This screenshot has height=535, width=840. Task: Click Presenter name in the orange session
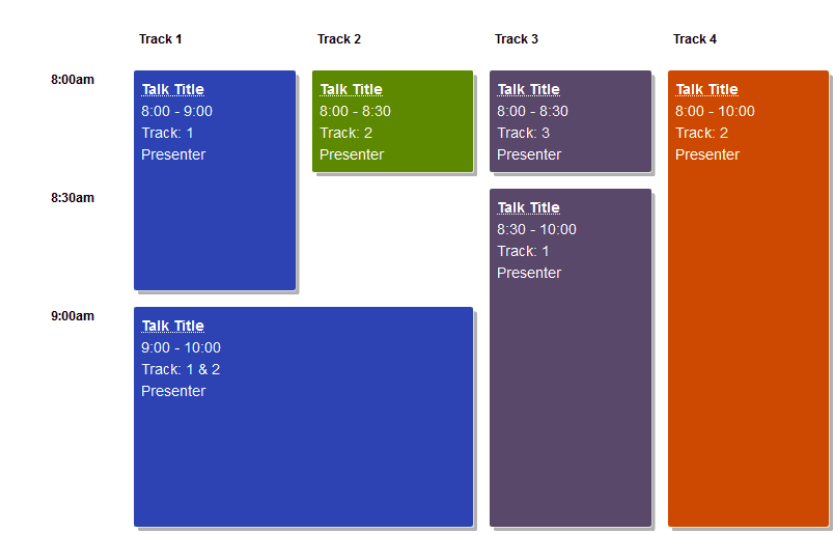[707, 155]
